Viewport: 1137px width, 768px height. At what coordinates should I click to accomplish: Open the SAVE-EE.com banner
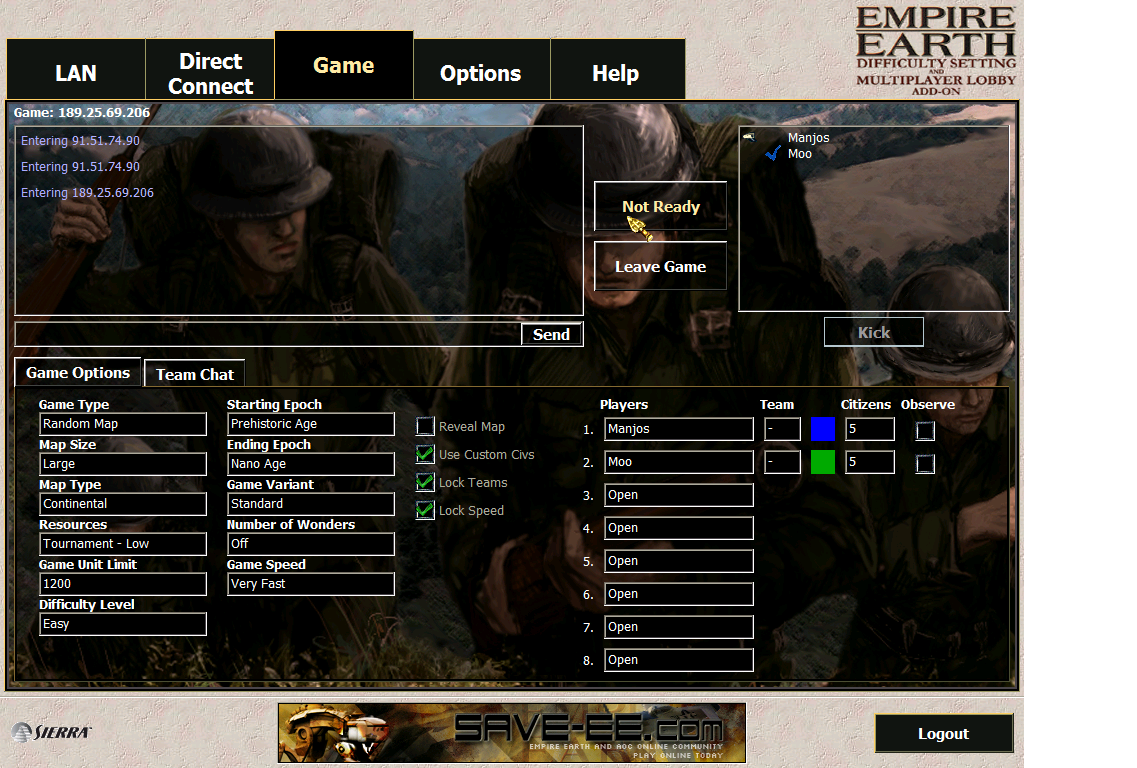[x=511, y=733]
